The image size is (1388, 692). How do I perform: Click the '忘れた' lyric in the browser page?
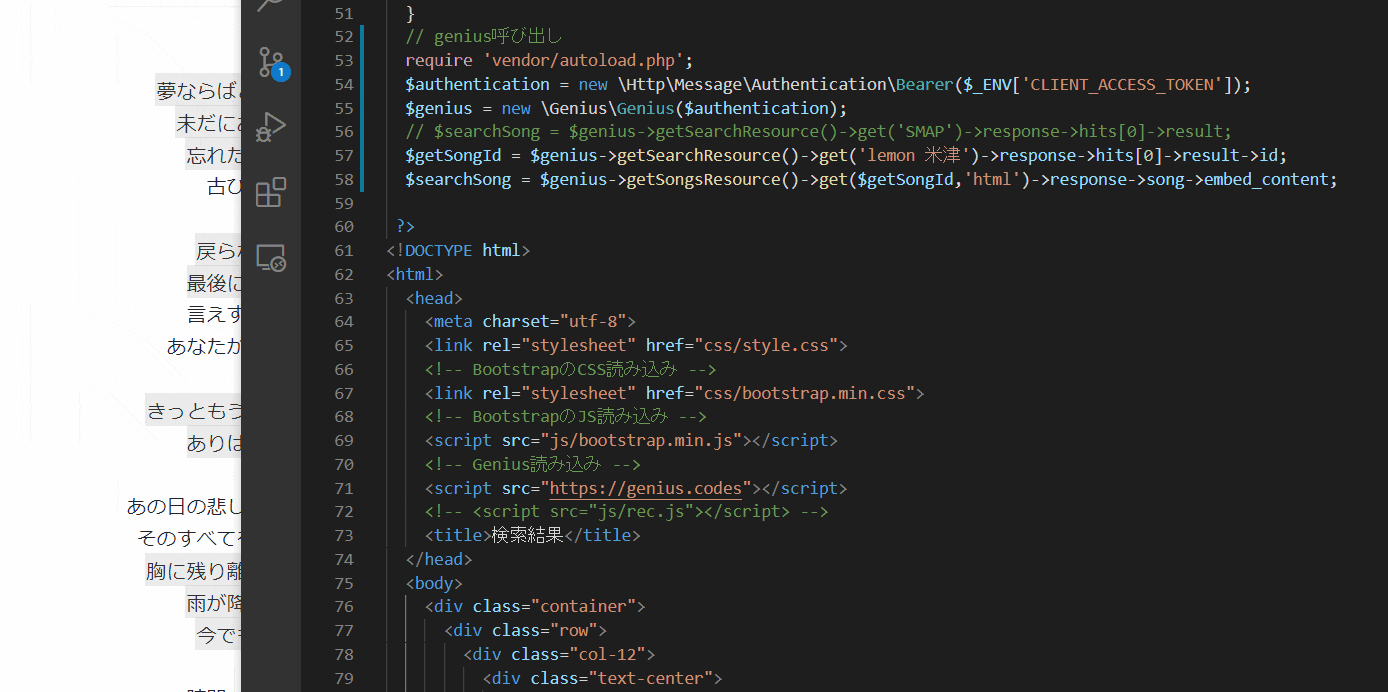(214, 155)
